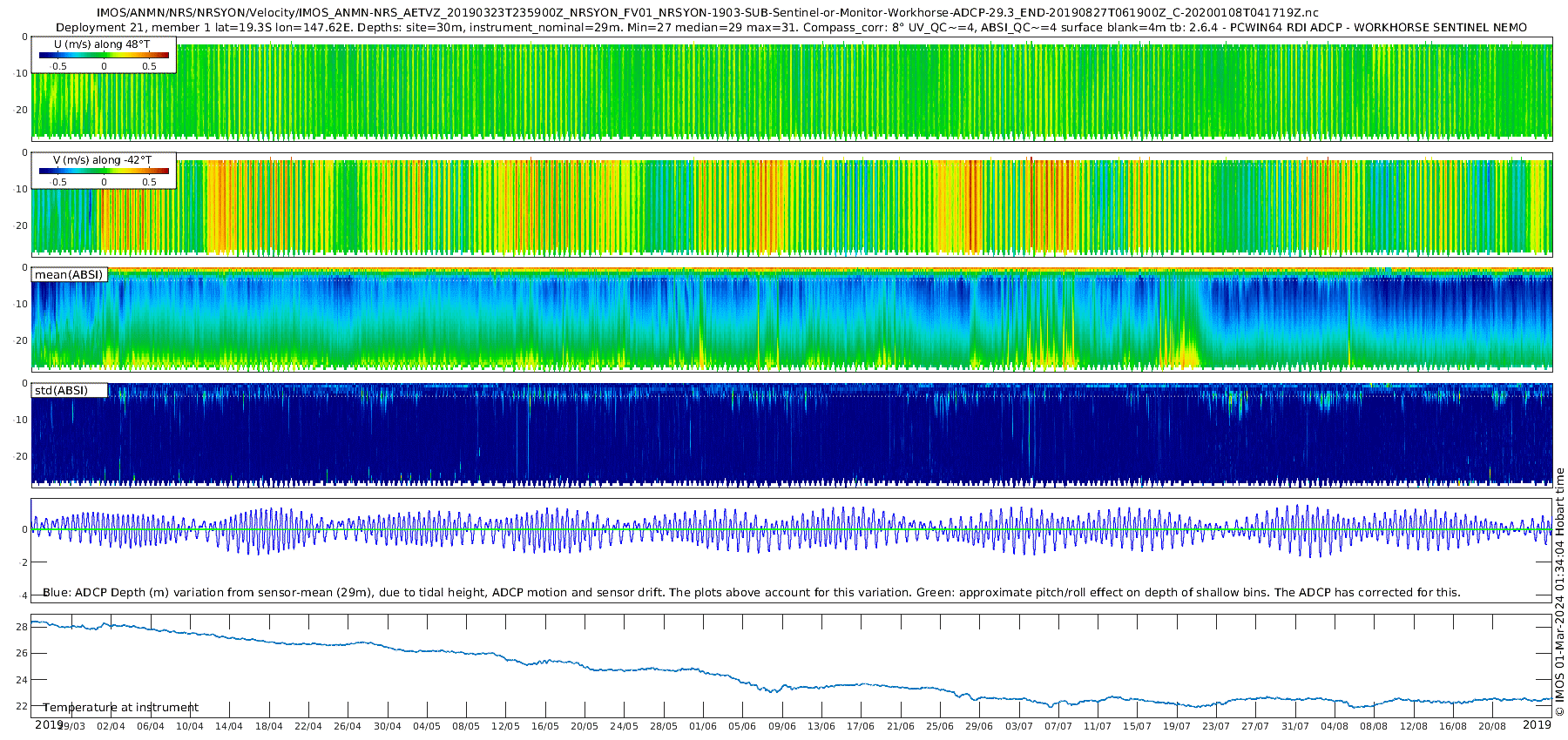Click the "04/08" date tick label
Screen dimensions: 1568x740
(x=1335, y=726)
